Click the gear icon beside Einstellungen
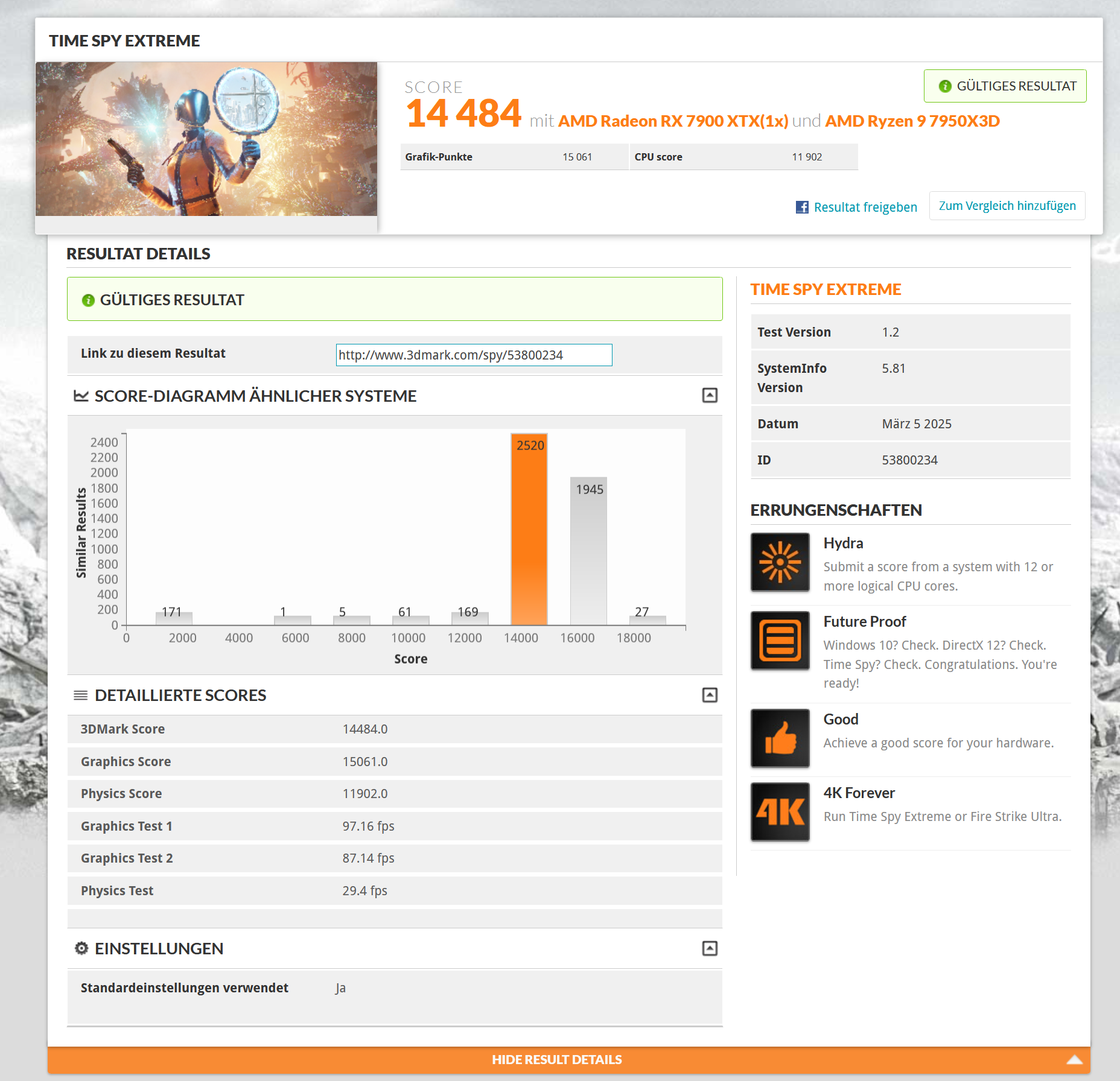 click(81, 948)
